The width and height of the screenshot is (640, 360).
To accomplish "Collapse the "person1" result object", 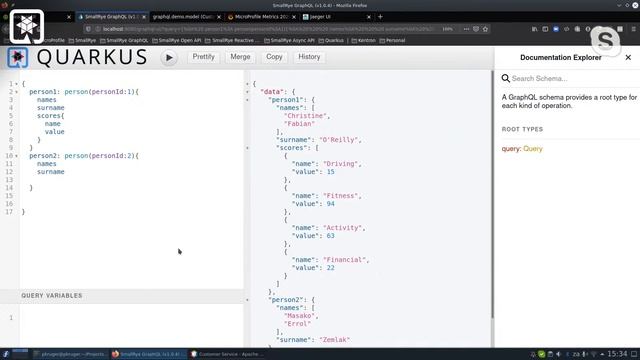I will pos(247,100).
